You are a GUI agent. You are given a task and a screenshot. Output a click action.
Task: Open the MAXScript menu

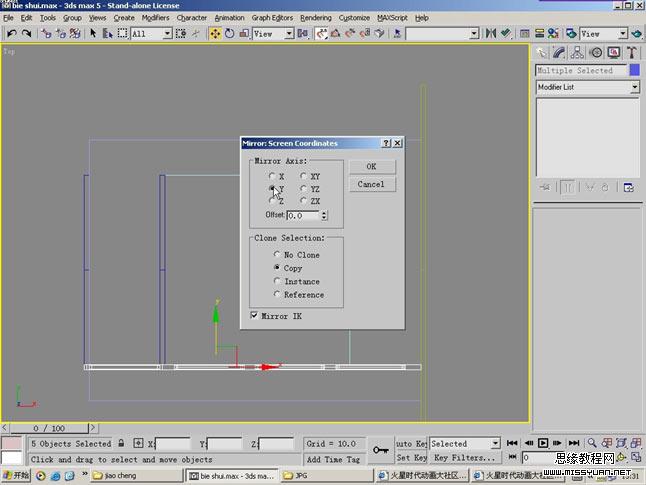392,18
